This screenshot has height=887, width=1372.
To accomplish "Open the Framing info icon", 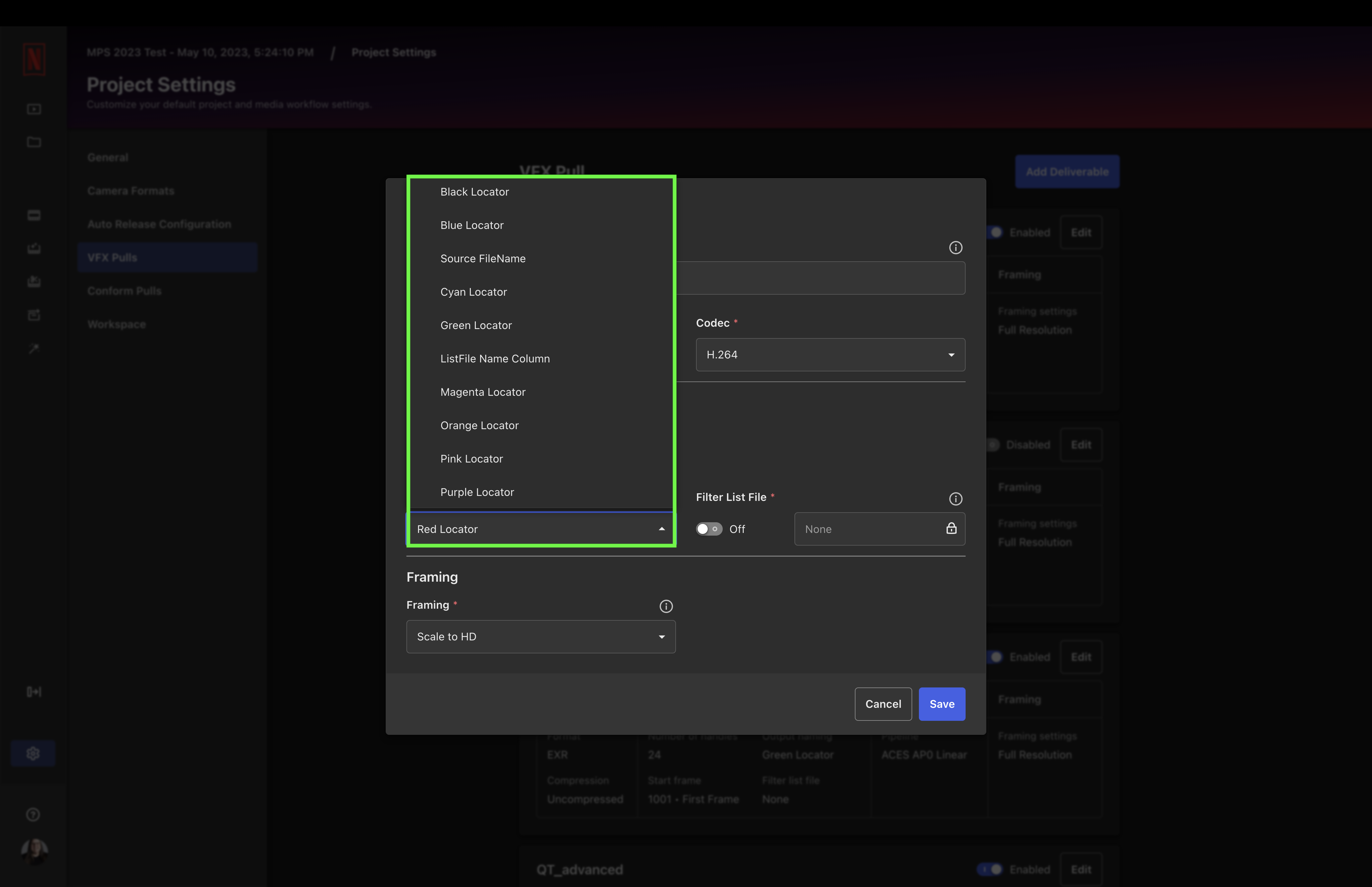I will [x=666, y=606].
